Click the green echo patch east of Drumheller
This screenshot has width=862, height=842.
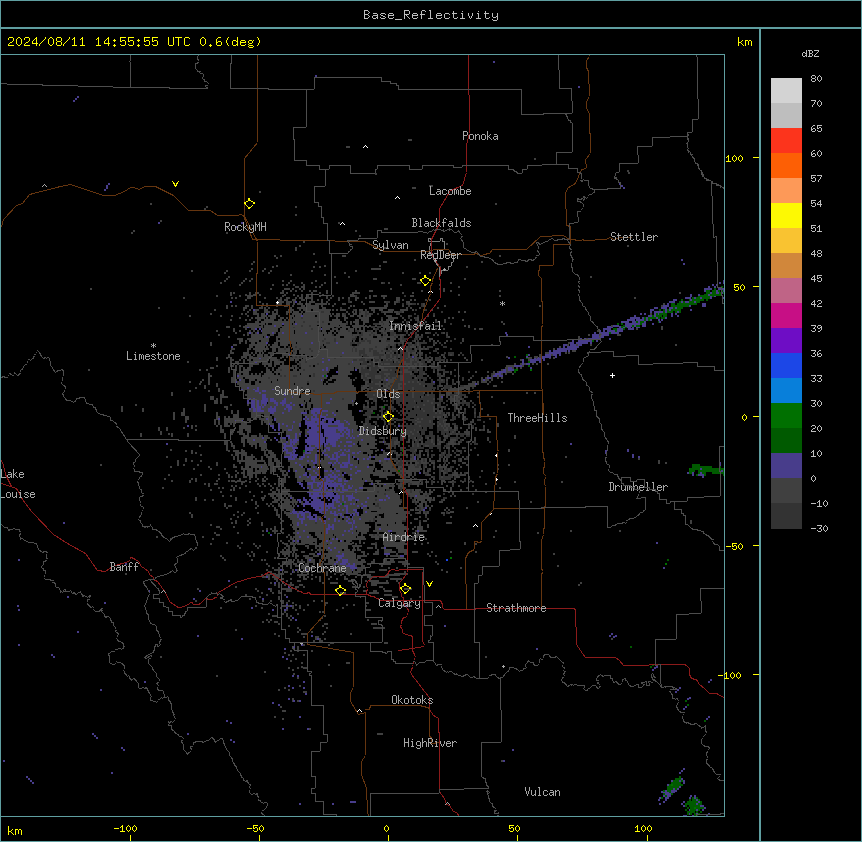coord(706,470)
